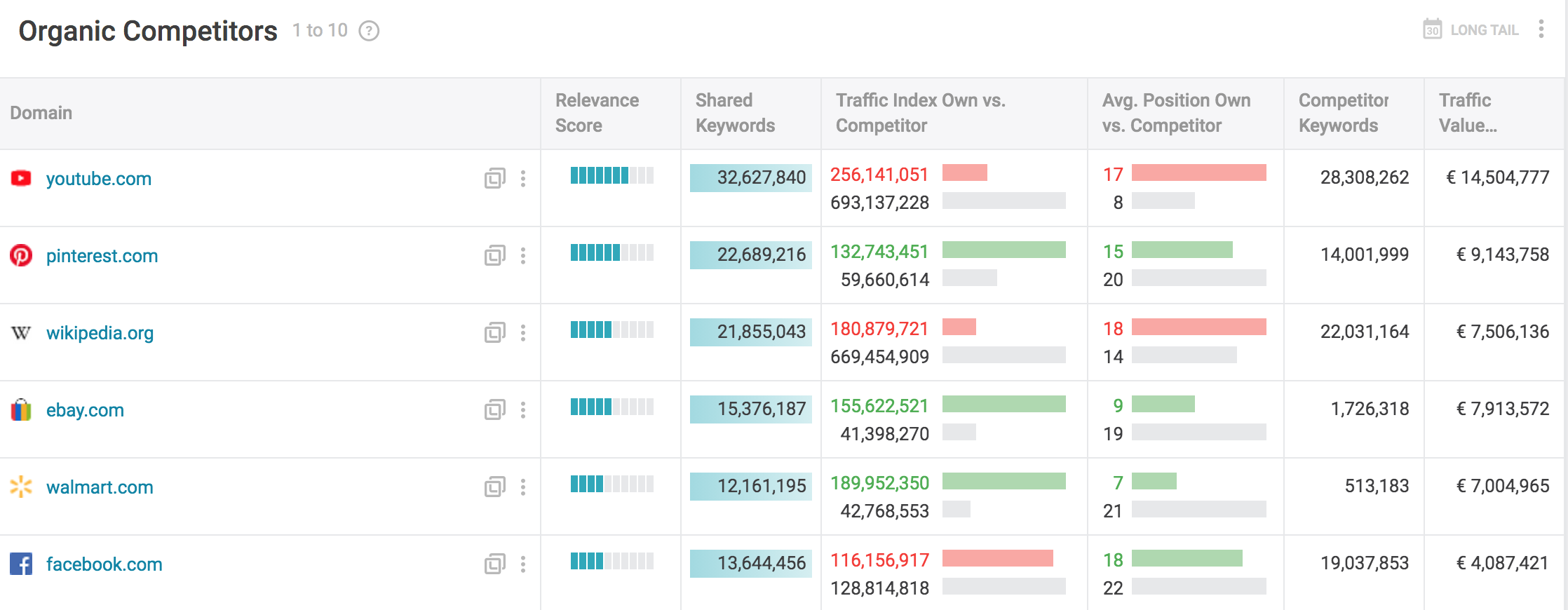Open the three-dot menu for wikipedia.org
The width and height of the screenshot is (1568, 610).
point(523,332)
